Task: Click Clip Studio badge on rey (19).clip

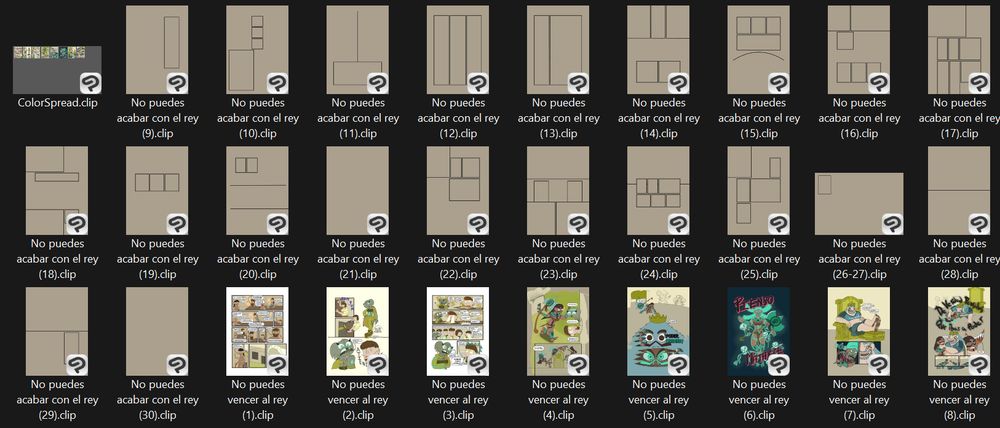Action: coord(177,225)
